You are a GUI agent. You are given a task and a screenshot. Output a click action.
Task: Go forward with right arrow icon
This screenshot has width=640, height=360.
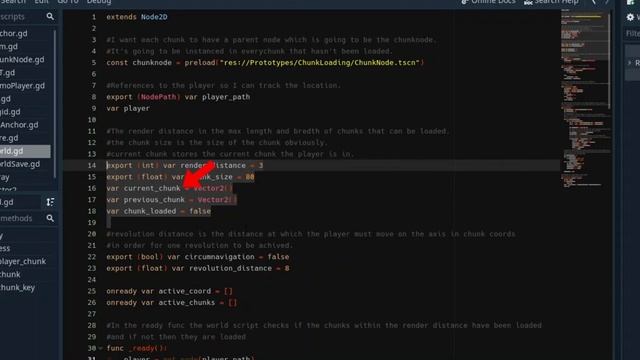click(607, 2)
